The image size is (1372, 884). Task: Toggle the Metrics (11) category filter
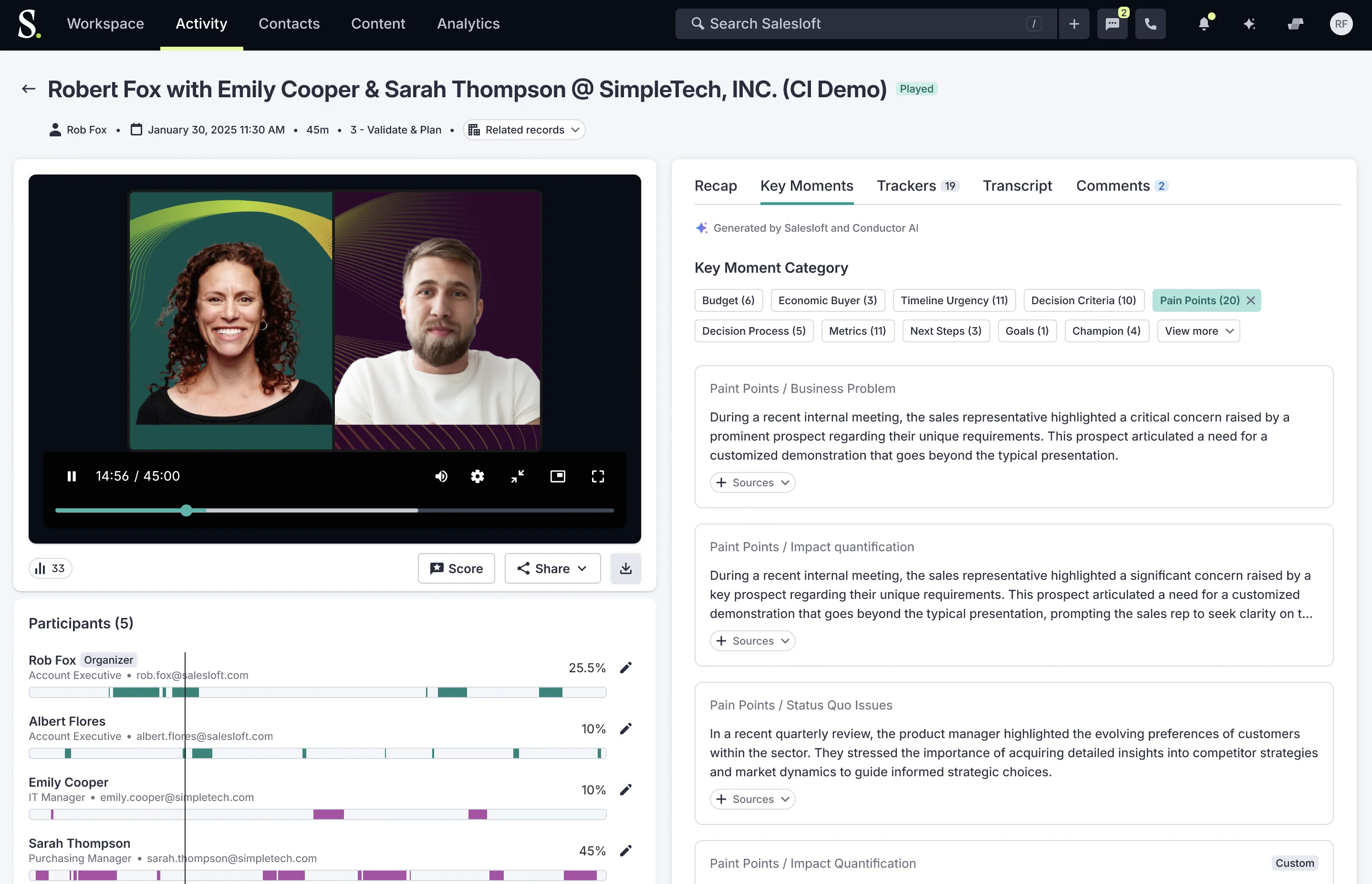tap(857, 330)
